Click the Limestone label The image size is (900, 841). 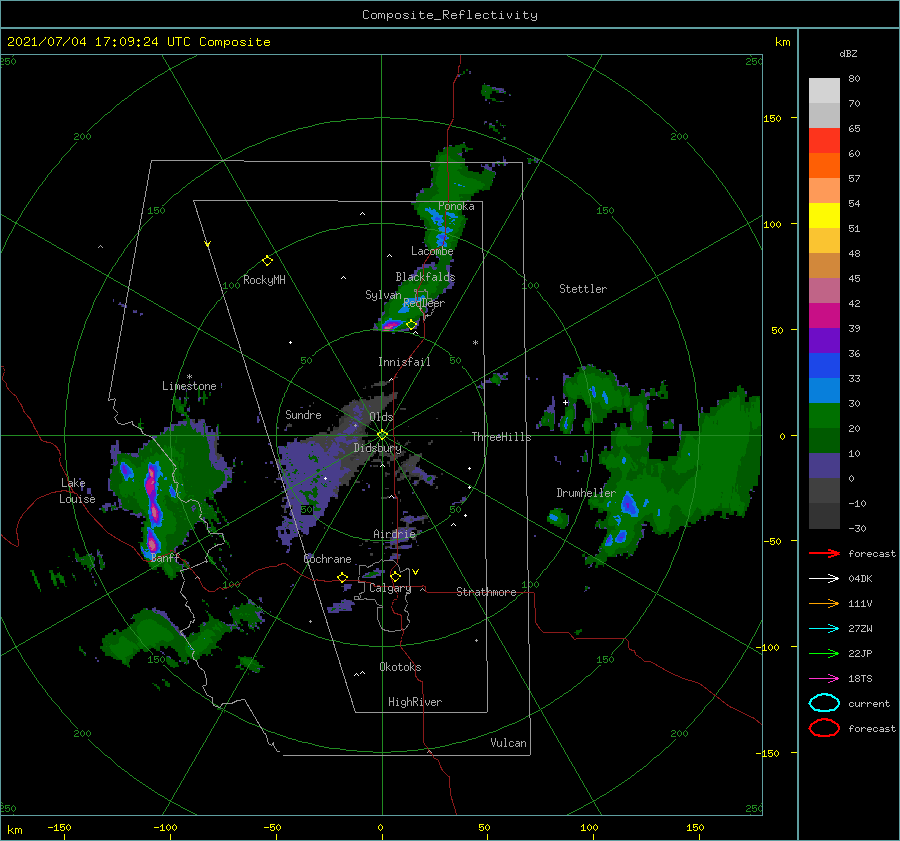click(x=189, y=386)
